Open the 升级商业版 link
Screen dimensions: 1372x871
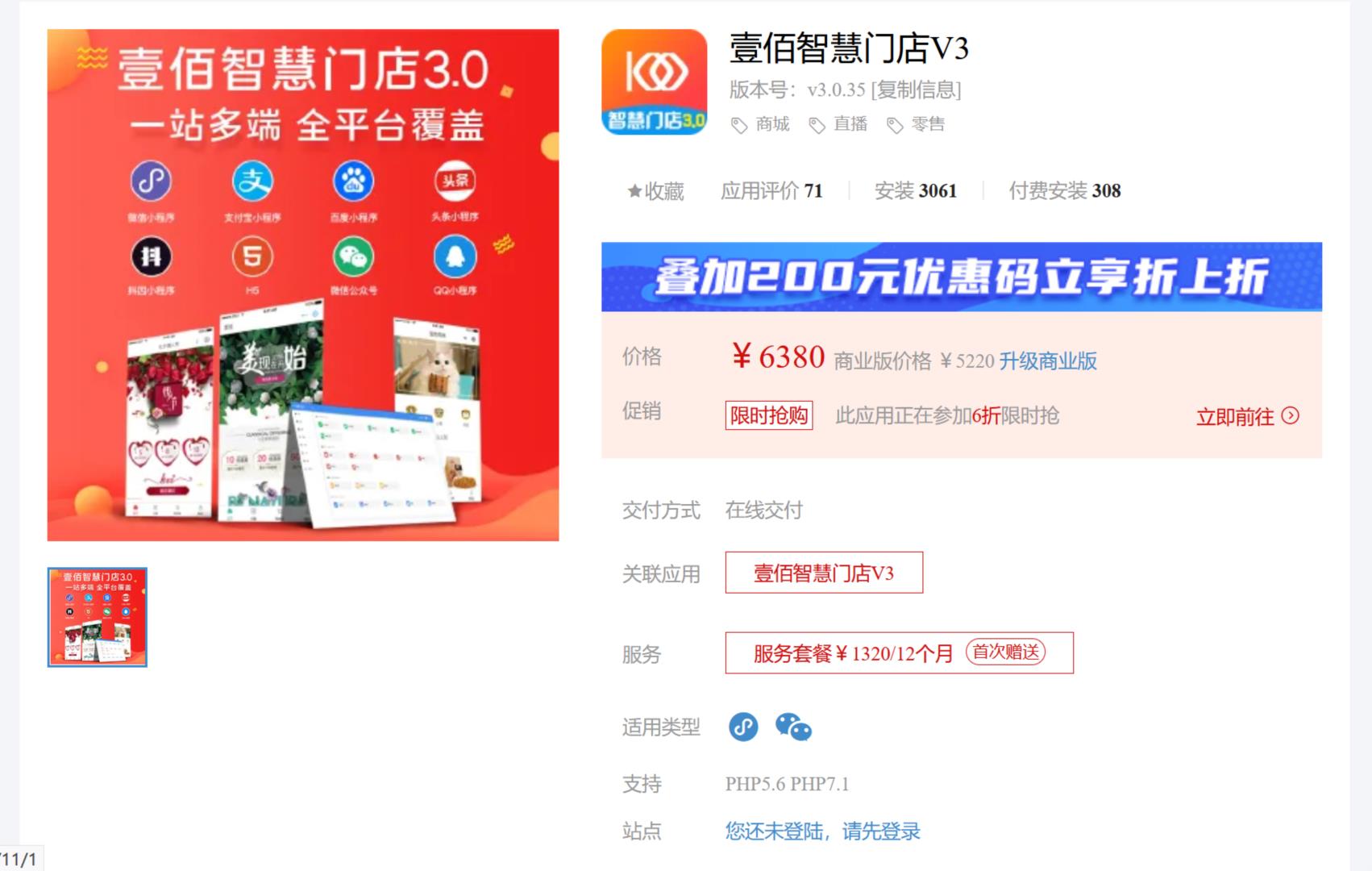coord(1048,360)
